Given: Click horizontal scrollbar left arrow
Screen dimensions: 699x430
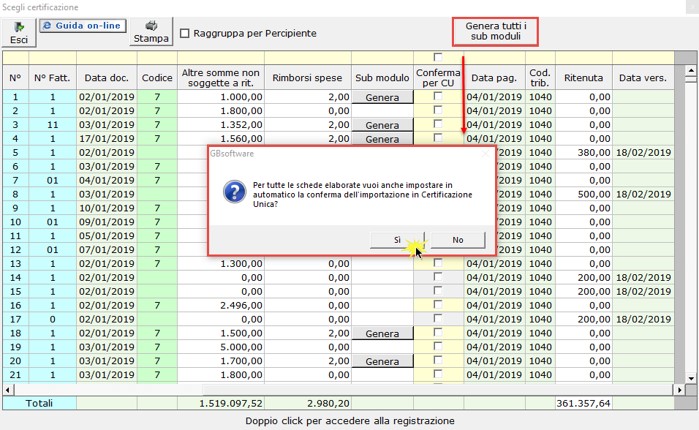Looking at the screenshot, I should click(8, 390).
